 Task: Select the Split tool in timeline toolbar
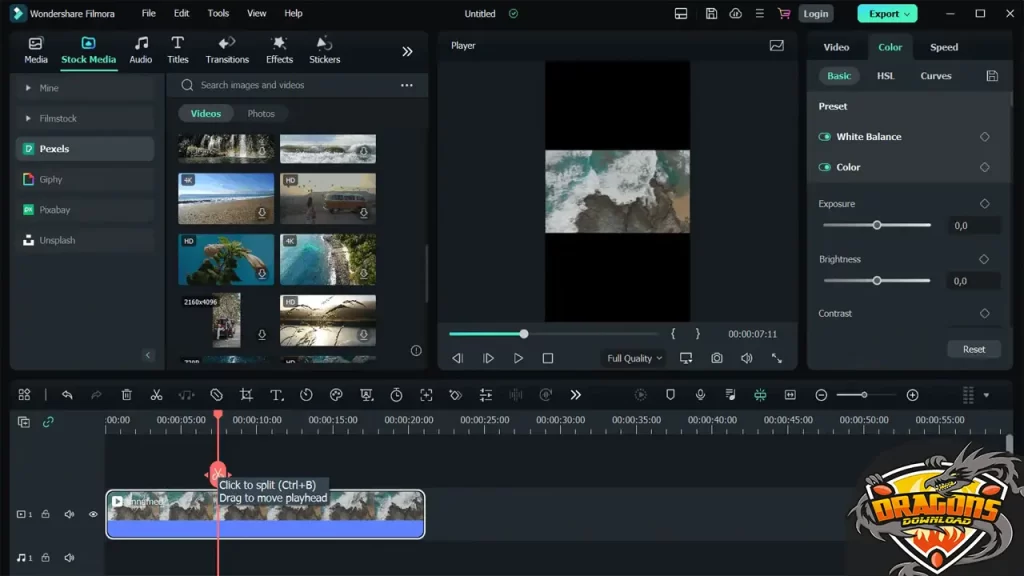pyautogui.click(x=156, y=394)
